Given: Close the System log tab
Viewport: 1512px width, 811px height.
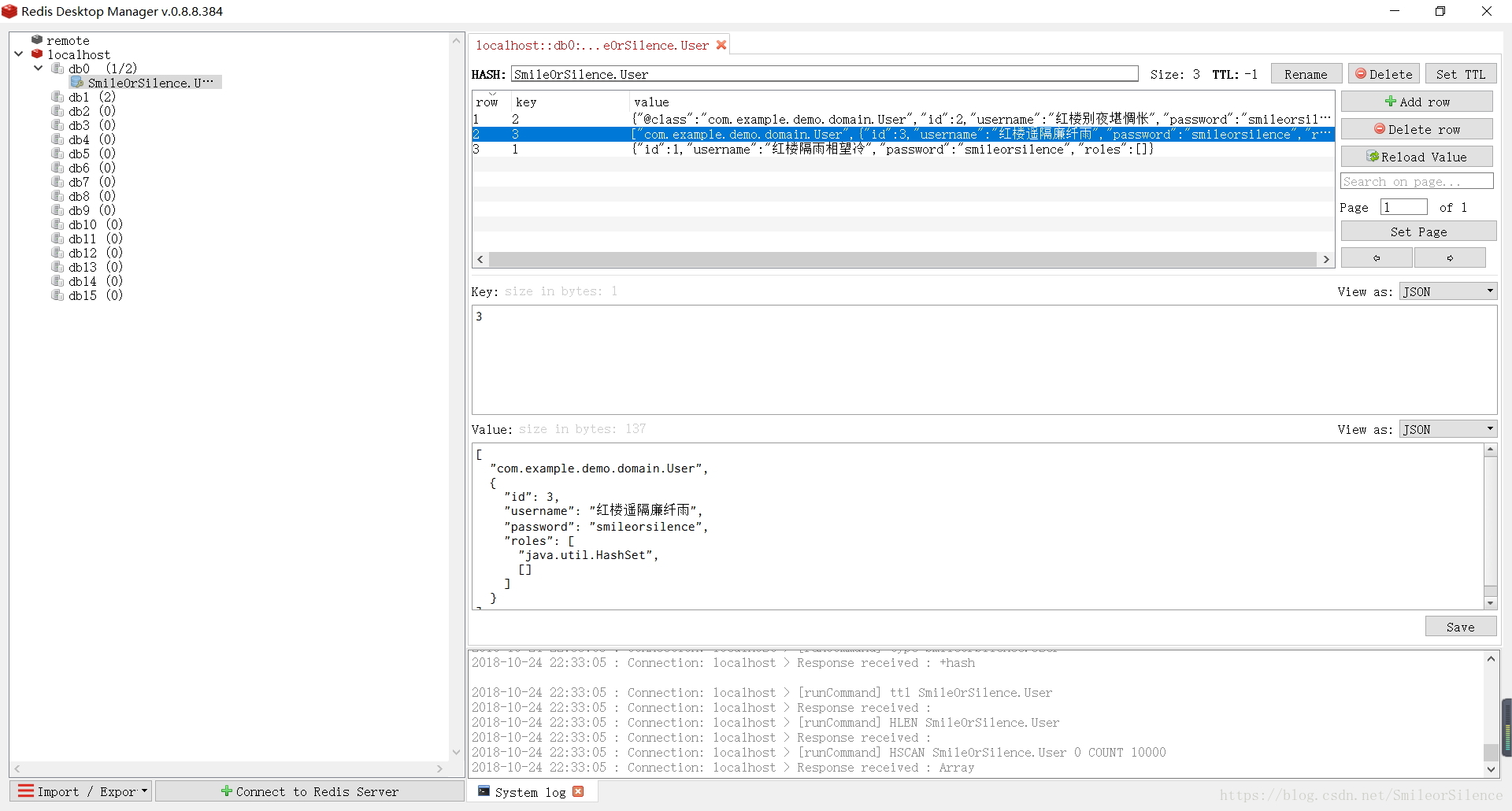Looking at the screenshot, I should (579, 791).
